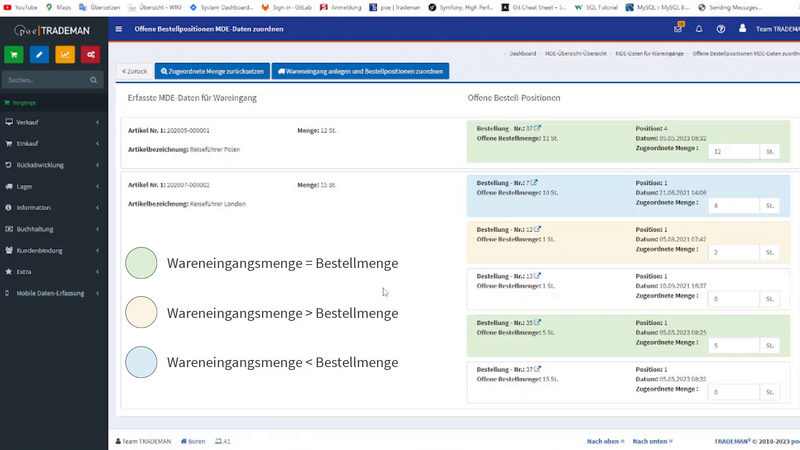
Task: Click the user profile icon in header
Action: coord(742,29)
